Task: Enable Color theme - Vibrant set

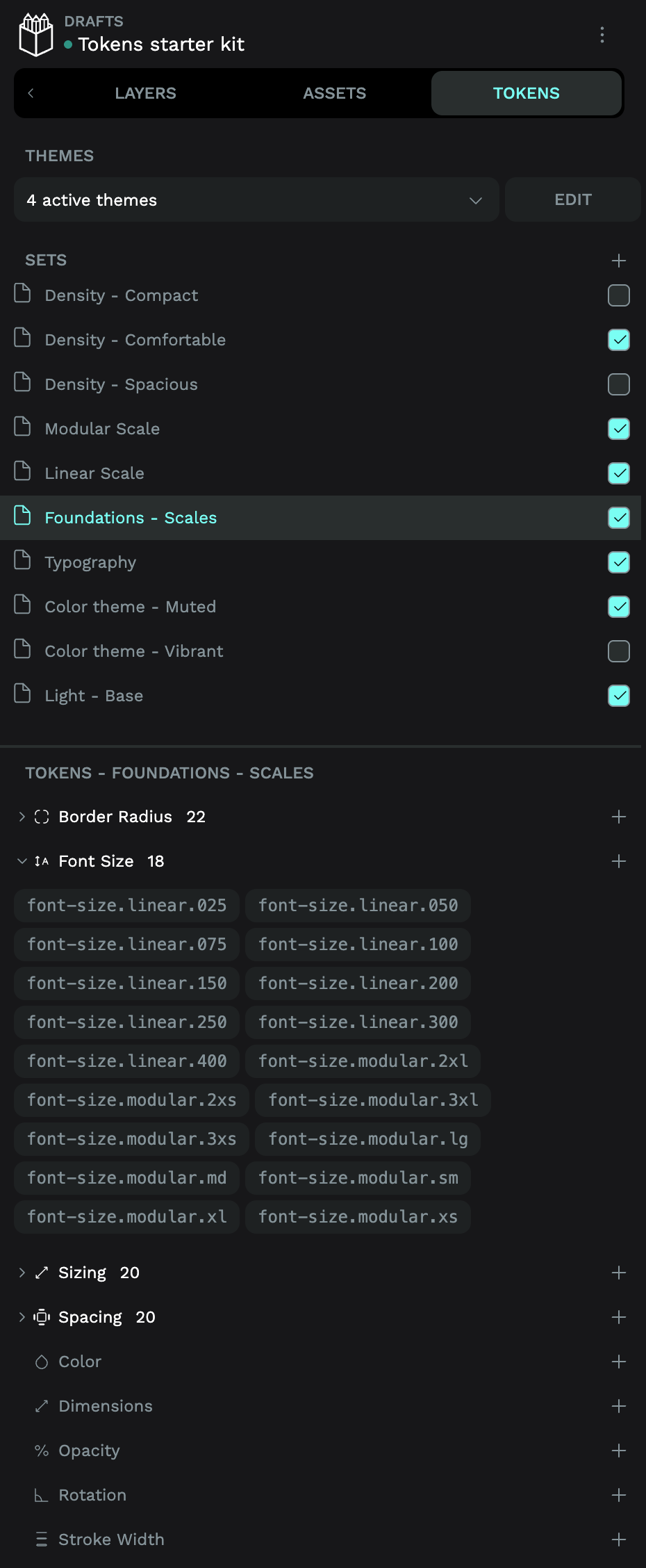Action: [618, 651]
